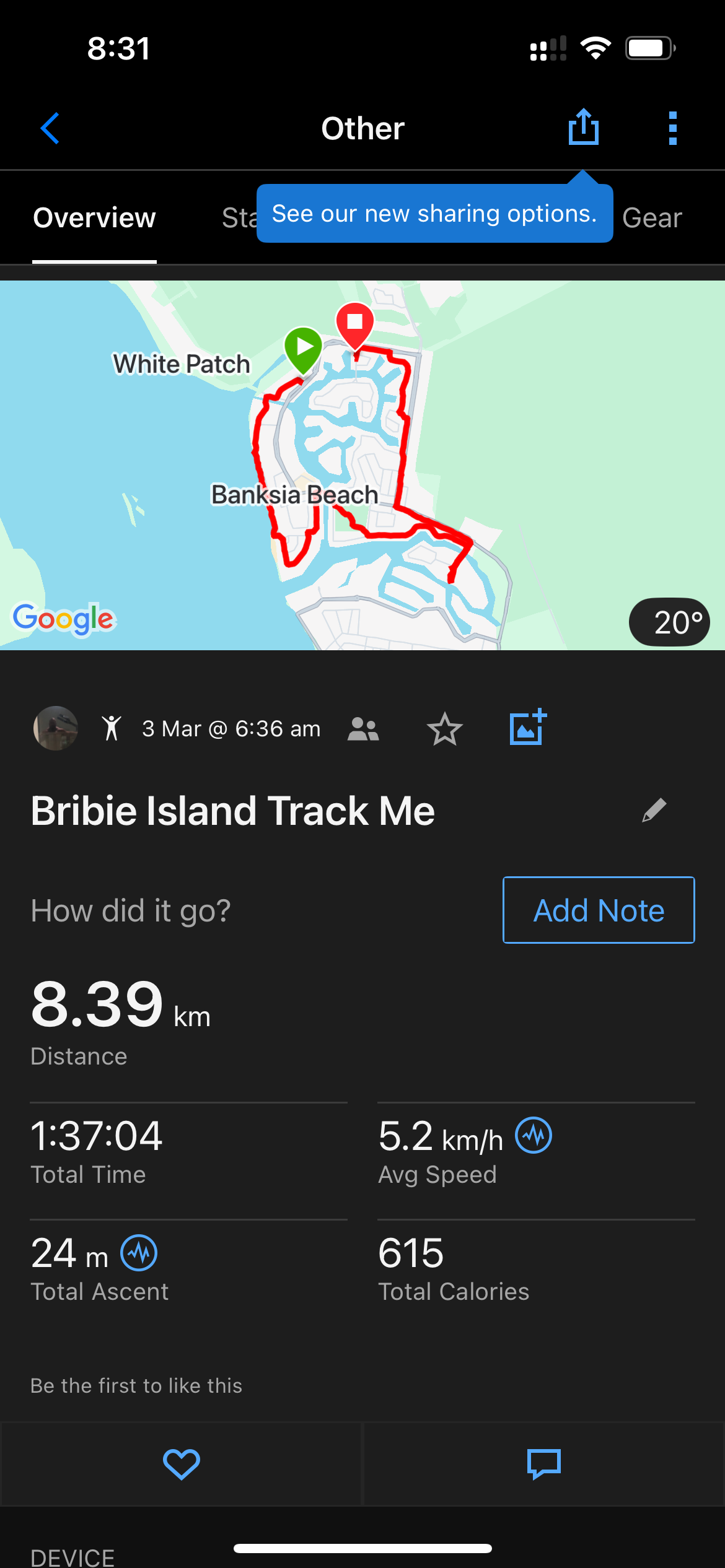725x1568 pixels.
Task: Edit the activity name with pencil
Action: [654, 810]
